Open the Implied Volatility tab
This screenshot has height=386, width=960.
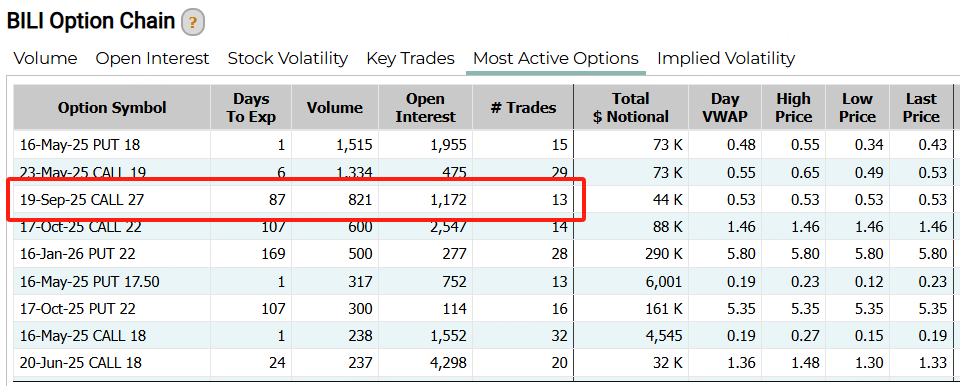pos(726,59)
